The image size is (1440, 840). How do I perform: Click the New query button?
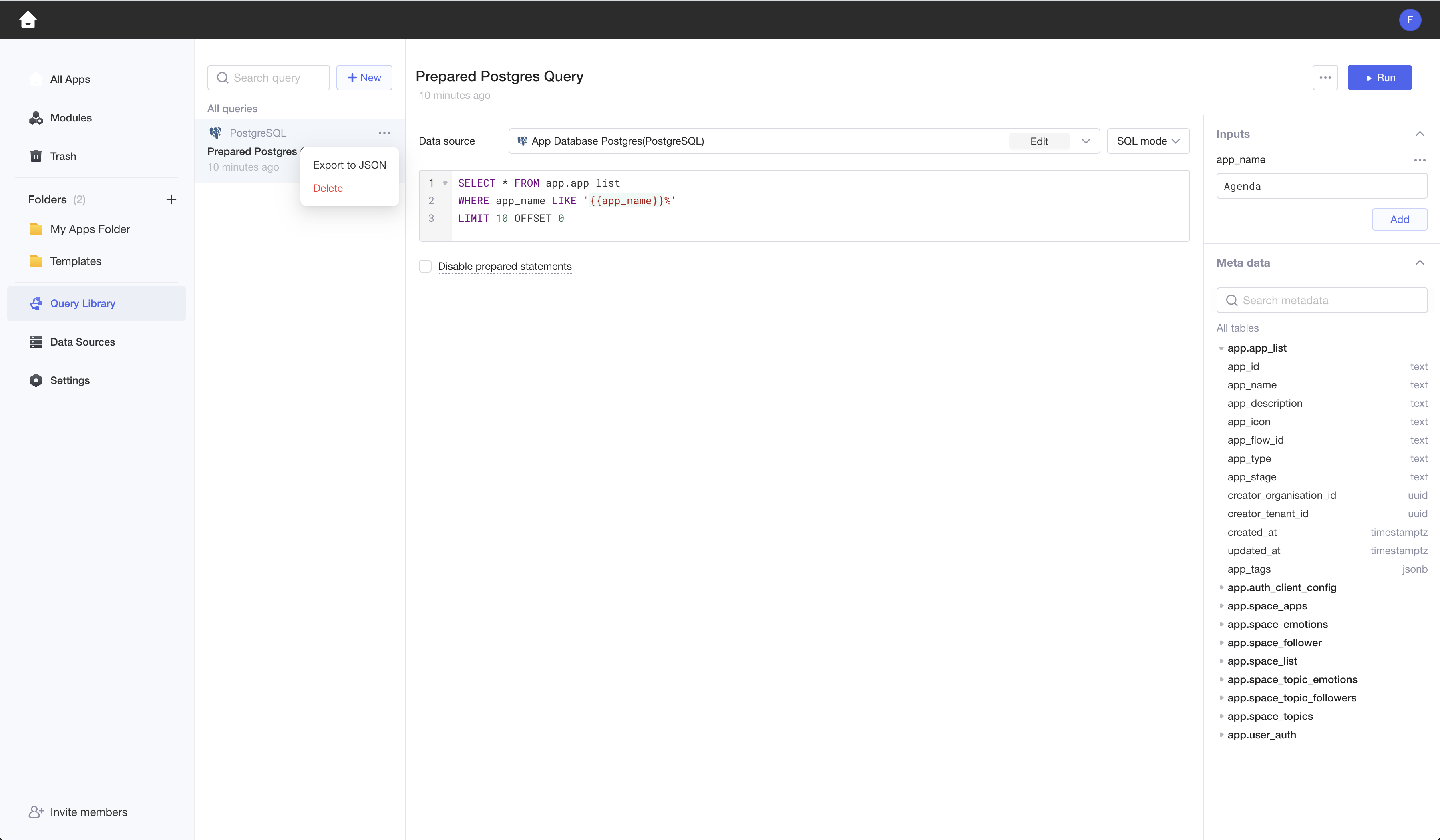pyautogui.click(x=364, y=78)
